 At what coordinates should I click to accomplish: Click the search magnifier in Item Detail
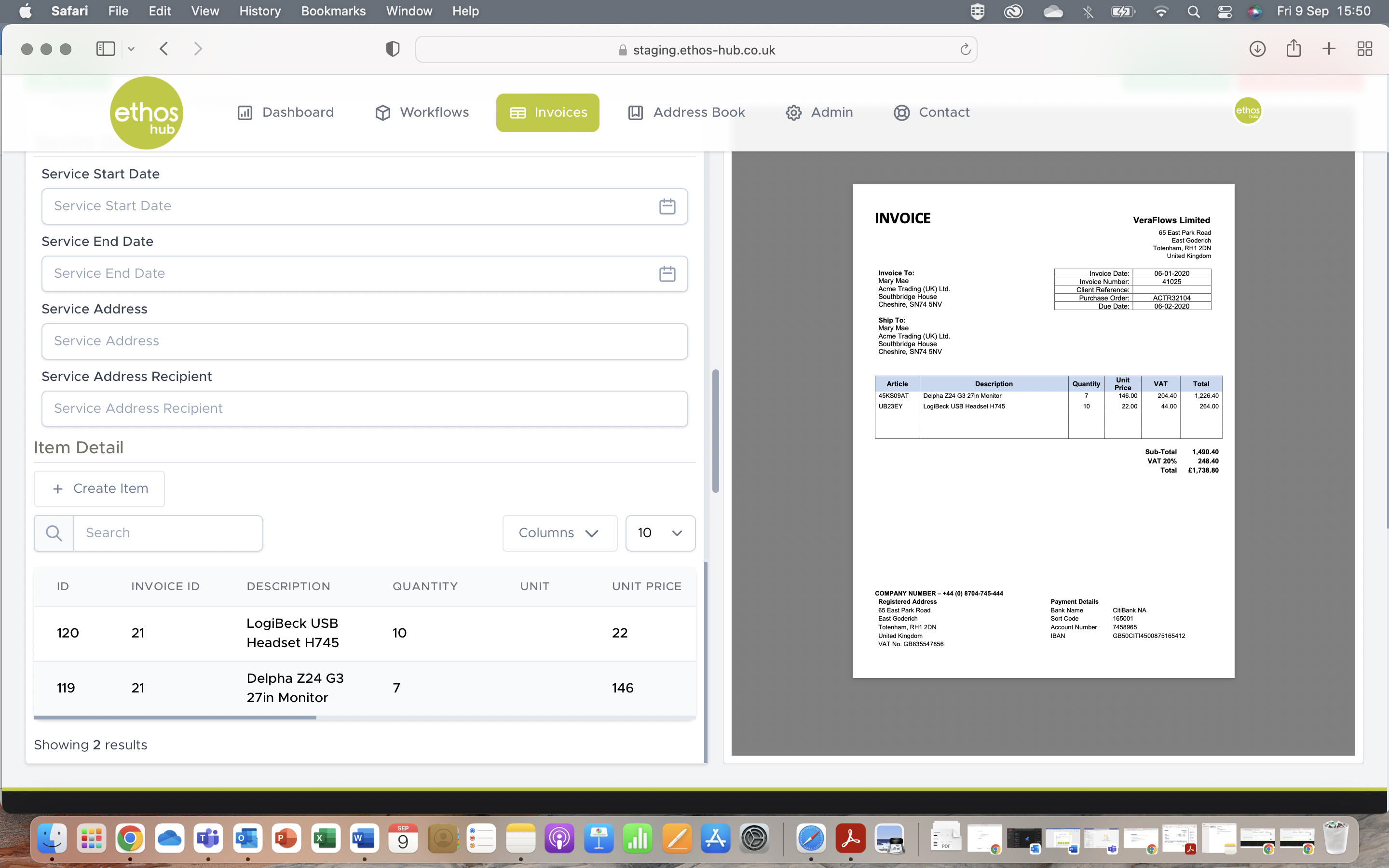click(x=54, y=533)
